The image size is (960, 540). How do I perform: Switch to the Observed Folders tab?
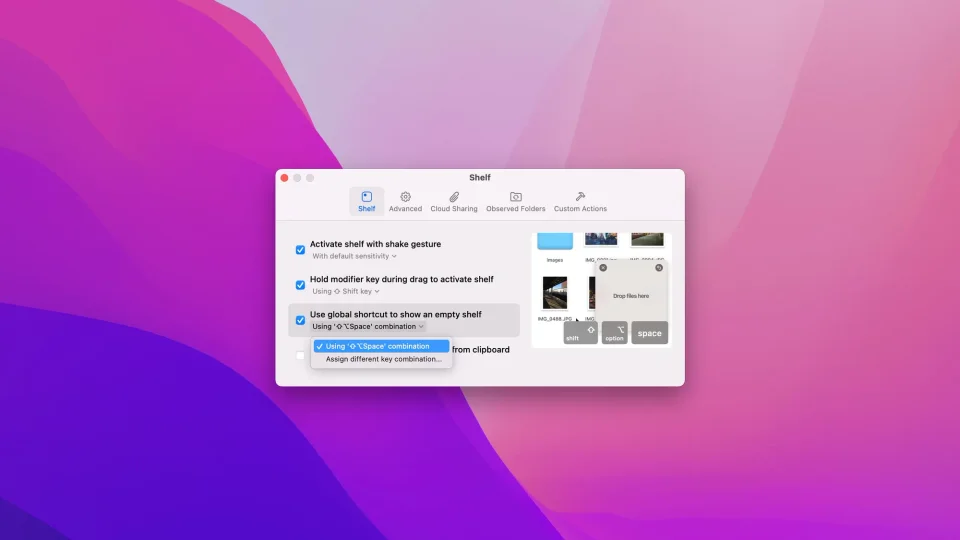point(516,201)
